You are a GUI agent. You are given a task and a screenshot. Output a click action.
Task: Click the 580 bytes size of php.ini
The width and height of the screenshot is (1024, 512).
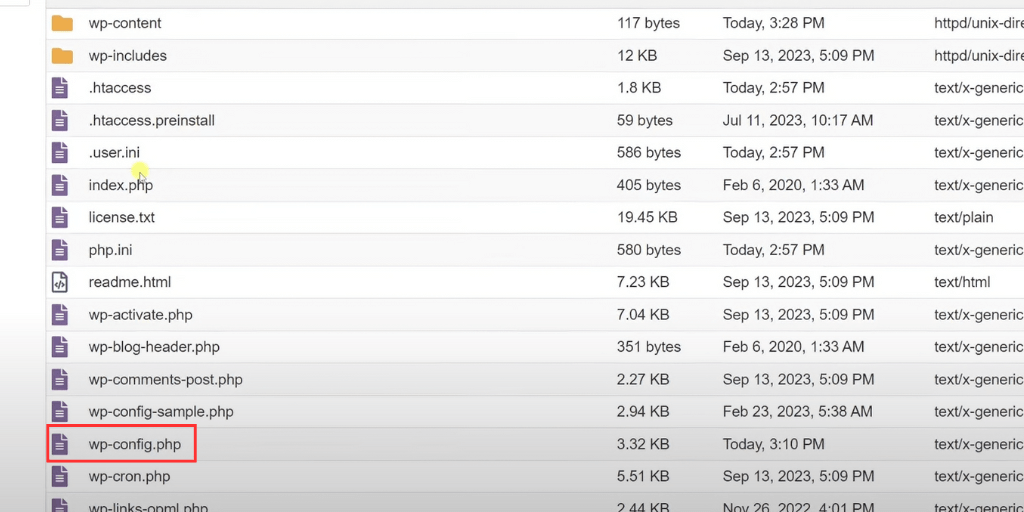point(648,249)
